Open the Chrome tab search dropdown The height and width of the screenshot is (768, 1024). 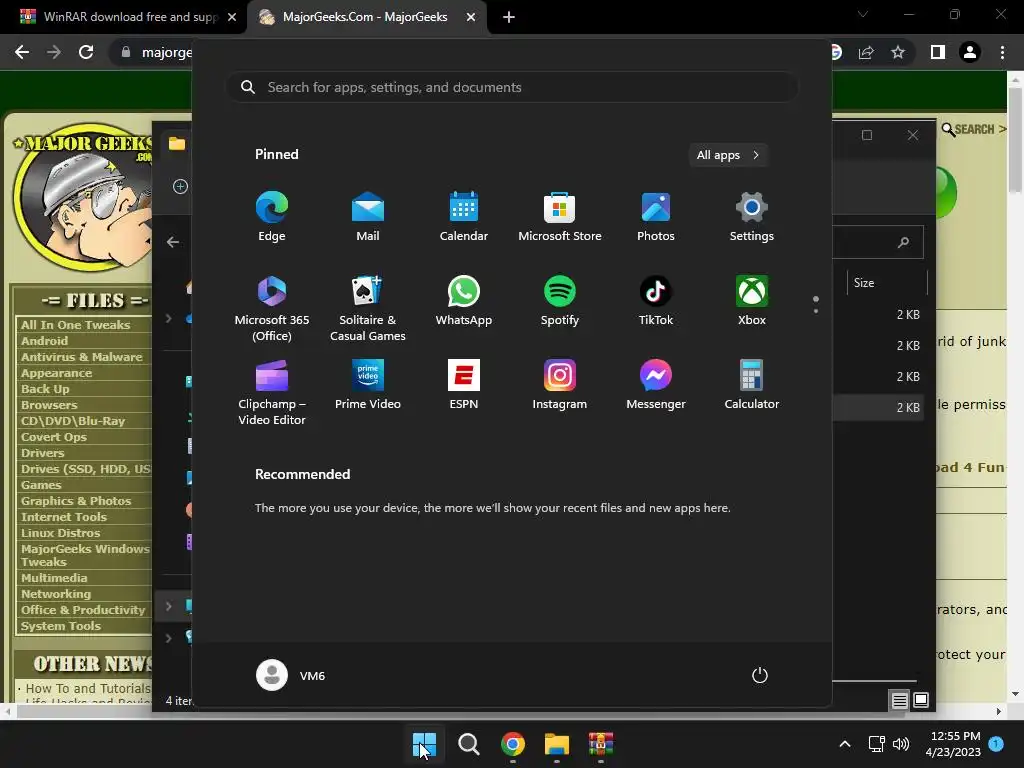coord(863,14)
